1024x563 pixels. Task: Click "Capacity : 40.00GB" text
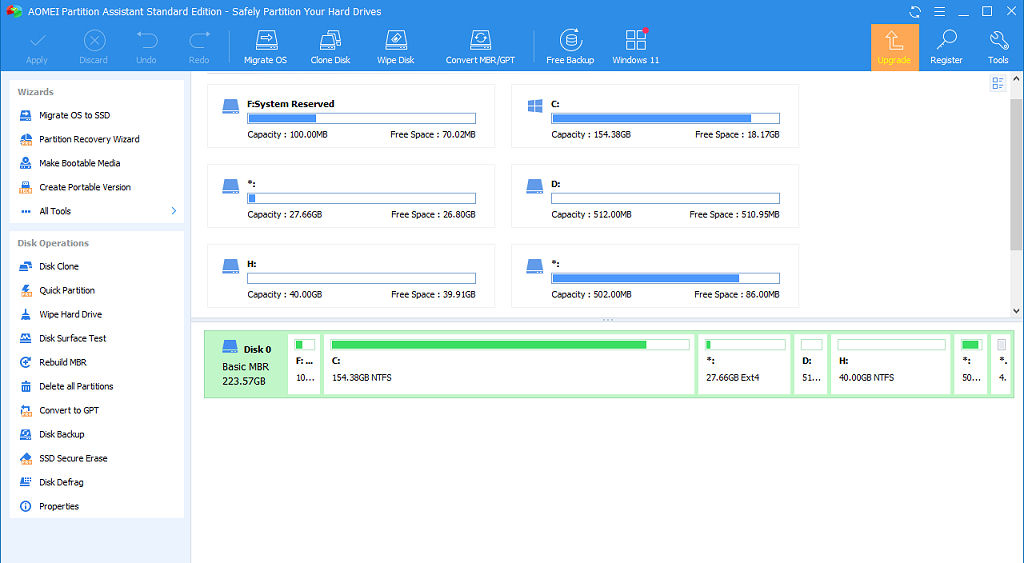(x=285, y=295)
